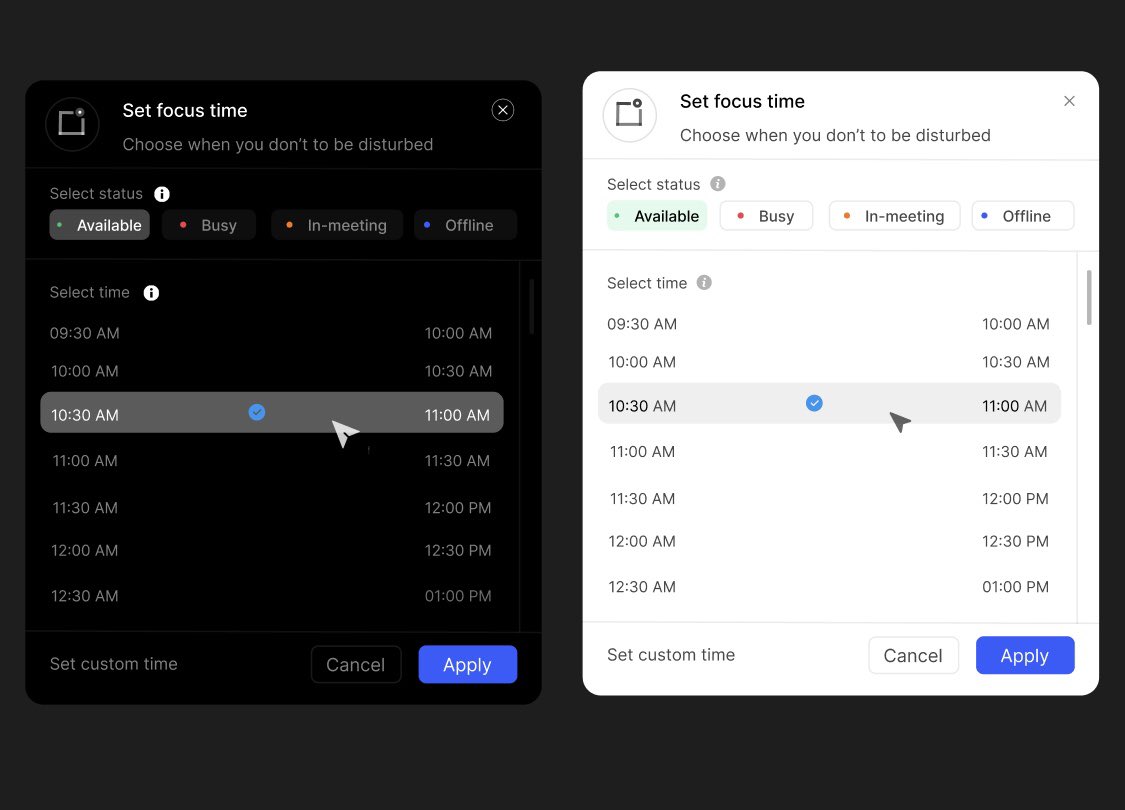Choose highlighted 10:30 AM – 11:00 AM slot, light dialog
Image resolution: width=1125 pixels, height=810 pixels.
tap(829, 403)
